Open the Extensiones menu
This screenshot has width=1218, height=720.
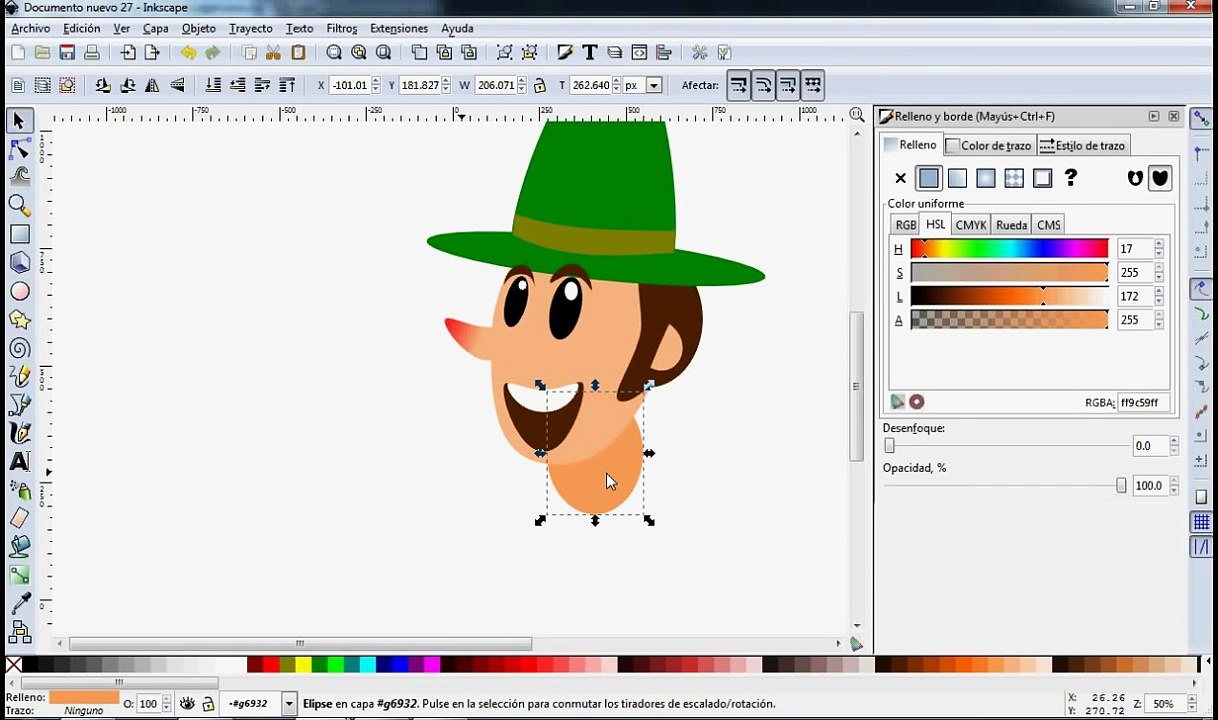(399, 29)
